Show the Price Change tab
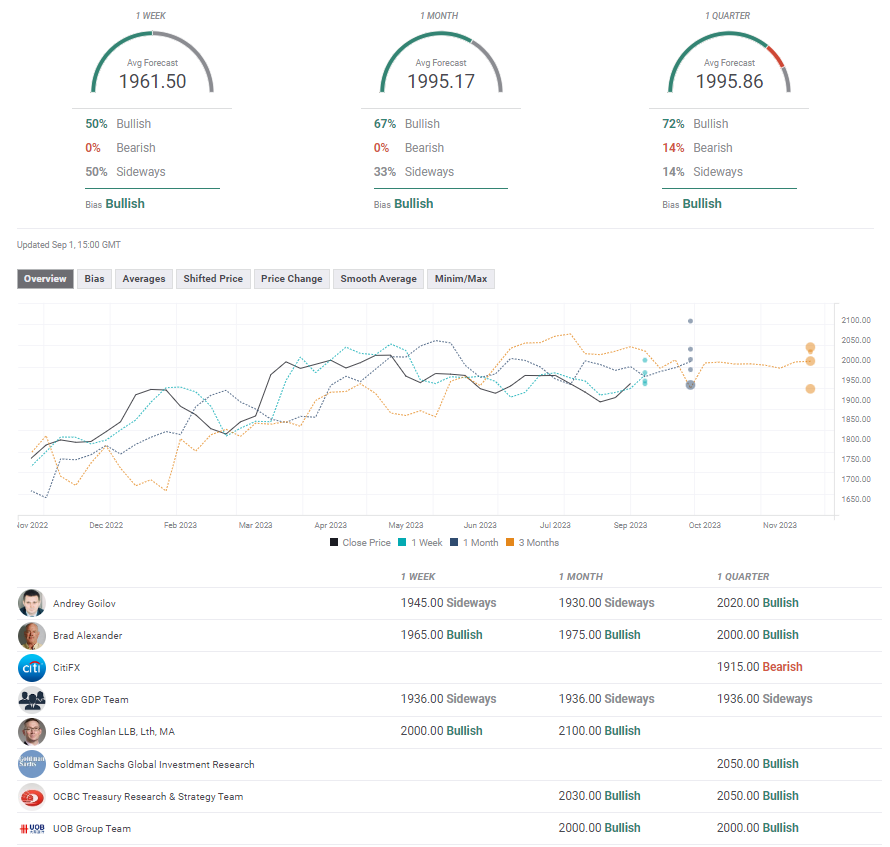 [x=291, y=279]
